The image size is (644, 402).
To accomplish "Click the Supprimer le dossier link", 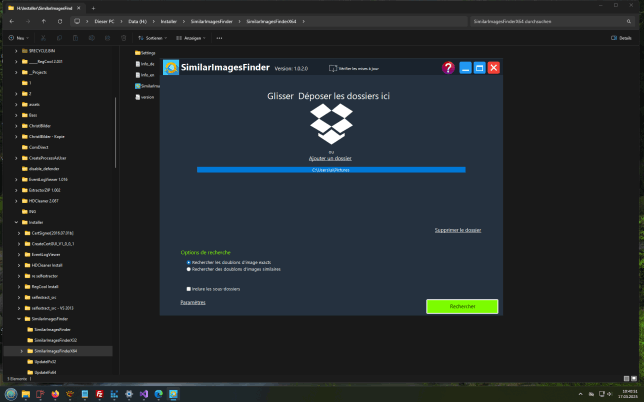I will [x=457, y=230].
